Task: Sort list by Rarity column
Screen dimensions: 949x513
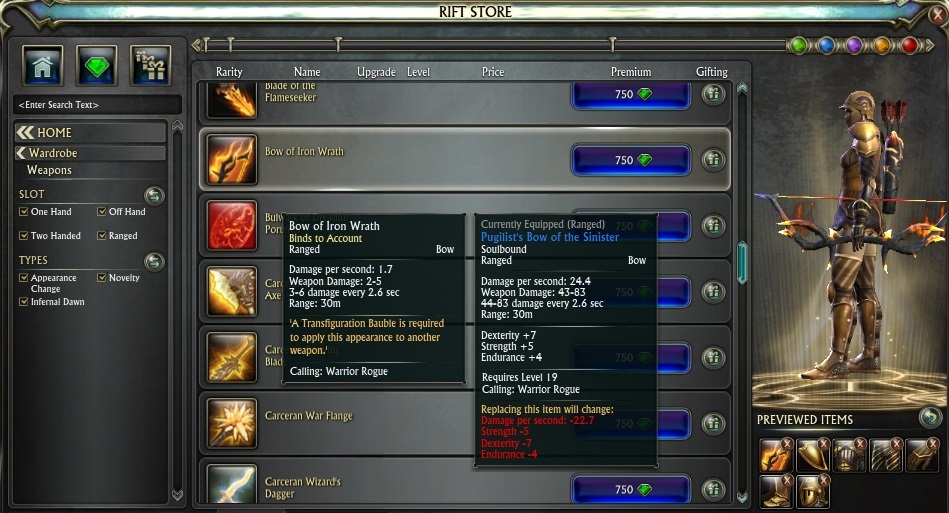Action: (x=229, y=71)
